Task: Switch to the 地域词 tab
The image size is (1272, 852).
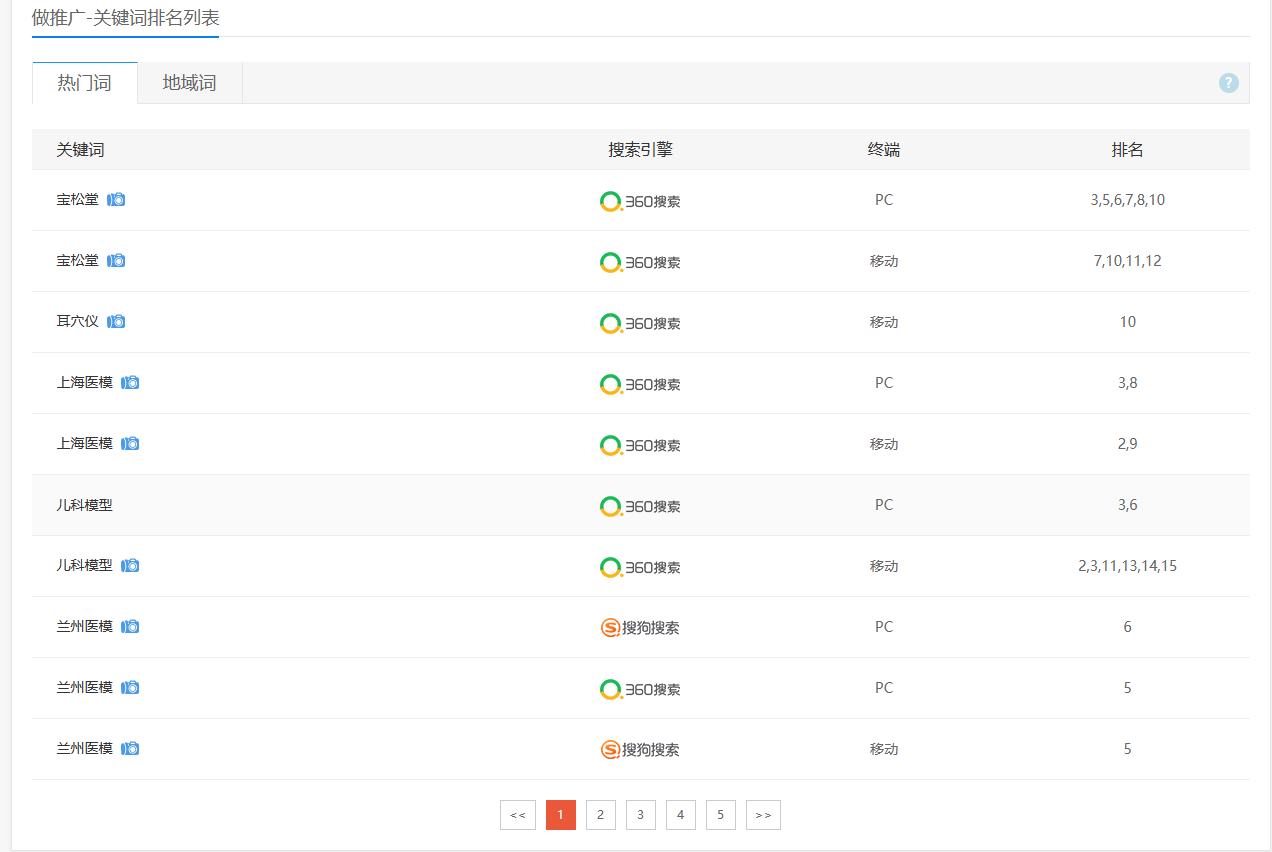Action: pyautogui.click(x=190, y=83)
